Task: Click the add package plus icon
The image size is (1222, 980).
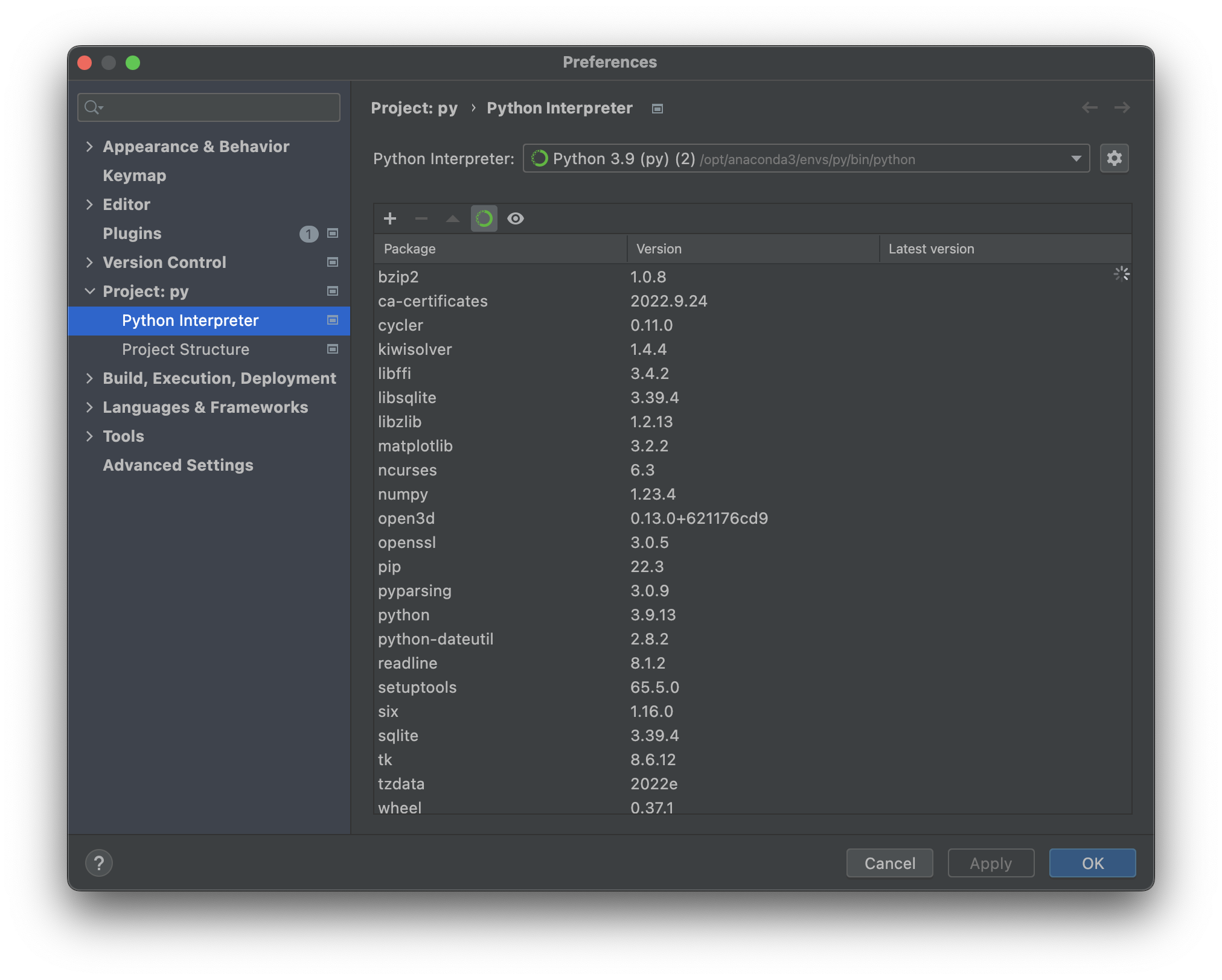Action: point(390,218)
